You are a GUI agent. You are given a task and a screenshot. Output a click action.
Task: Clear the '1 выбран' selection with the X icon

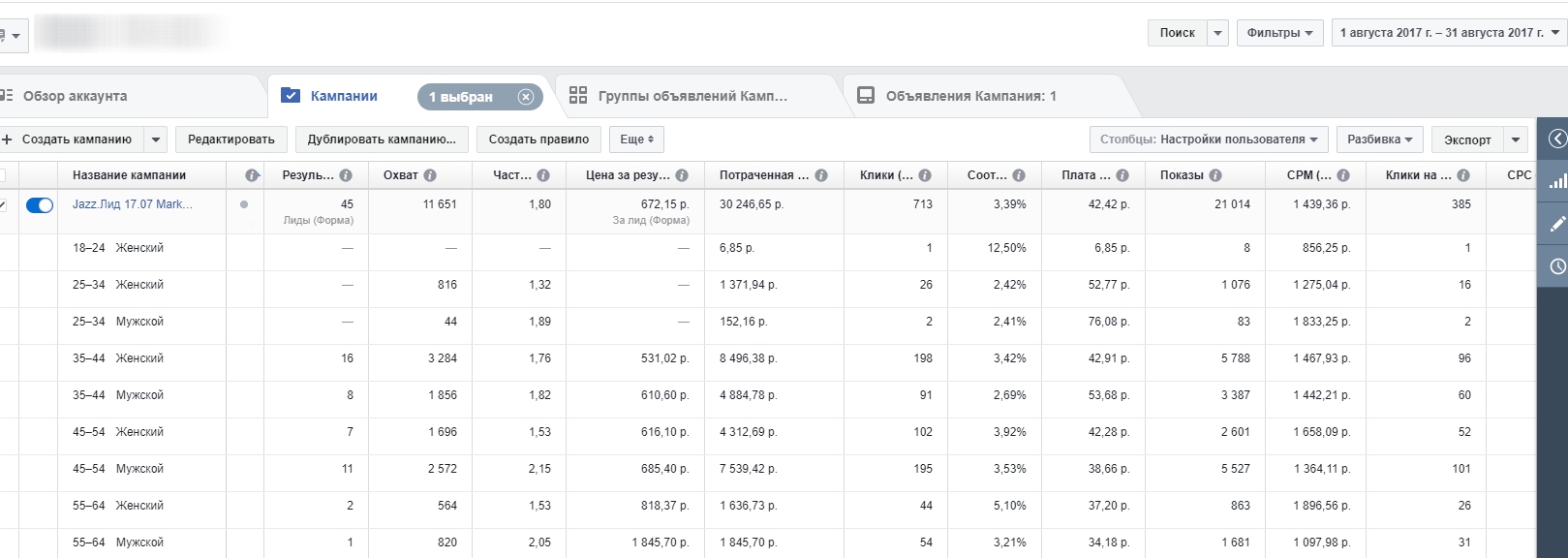pyautogui.click(x=526, y=97)
